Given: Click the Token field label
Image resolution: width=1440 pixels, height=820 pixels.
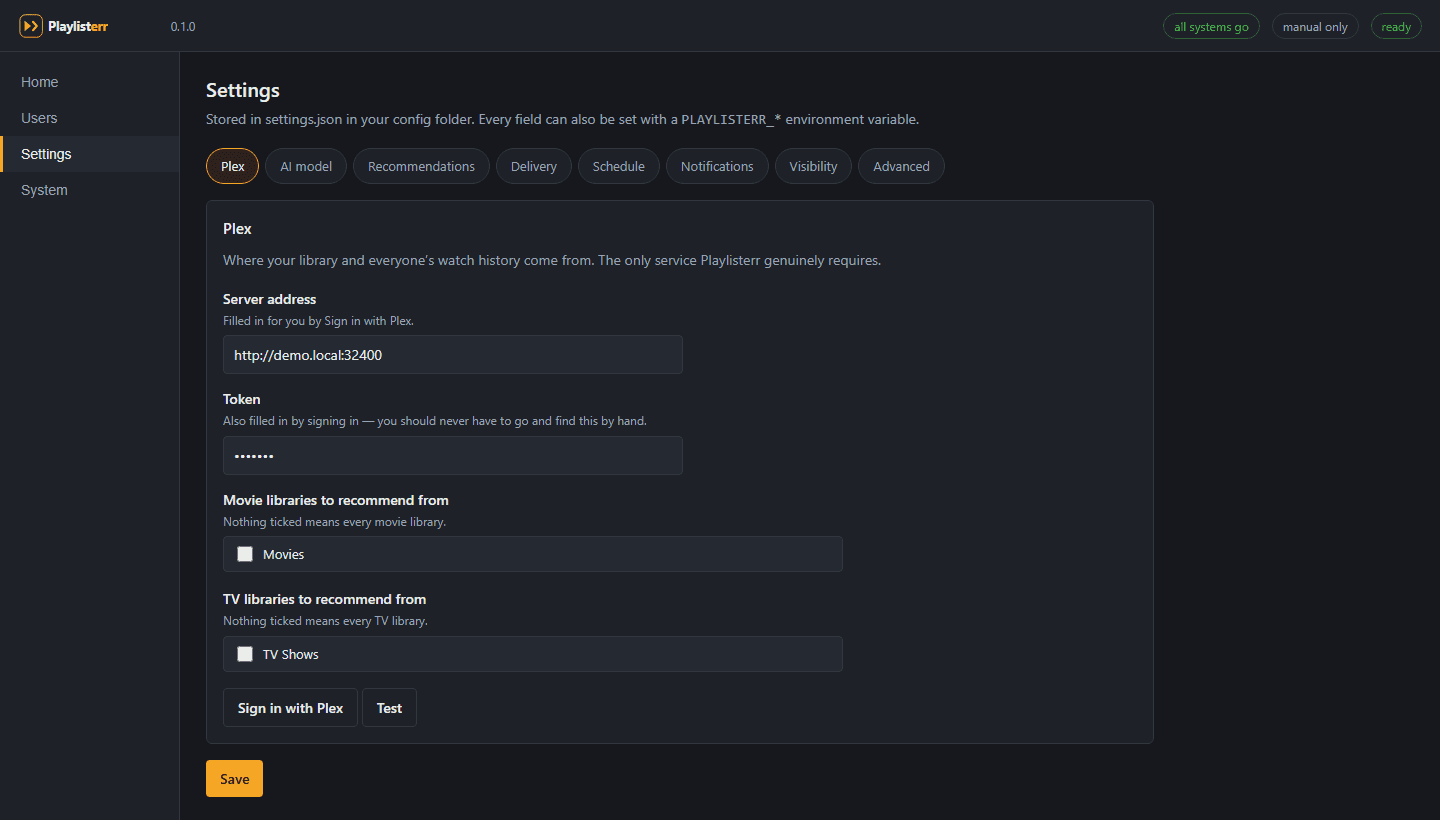Looking at the screenshot, I should pos(242,399).
